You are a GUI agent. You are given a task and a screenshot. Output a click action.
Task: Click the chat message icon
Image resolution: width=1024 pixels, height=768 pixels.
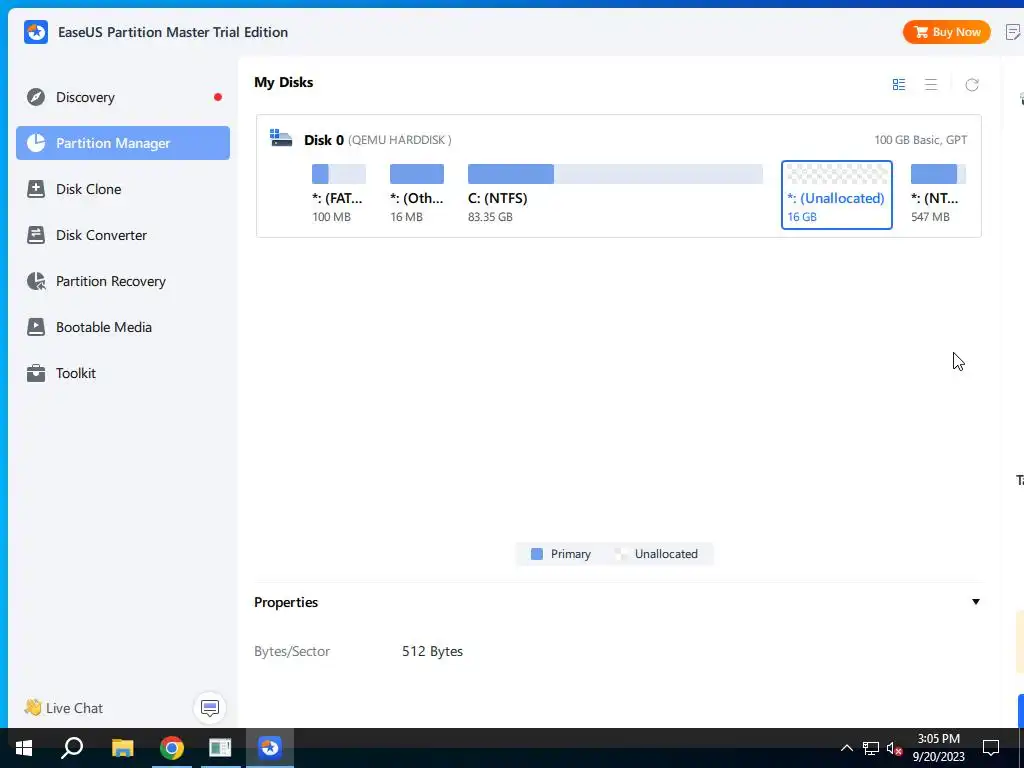pos(210,708)
